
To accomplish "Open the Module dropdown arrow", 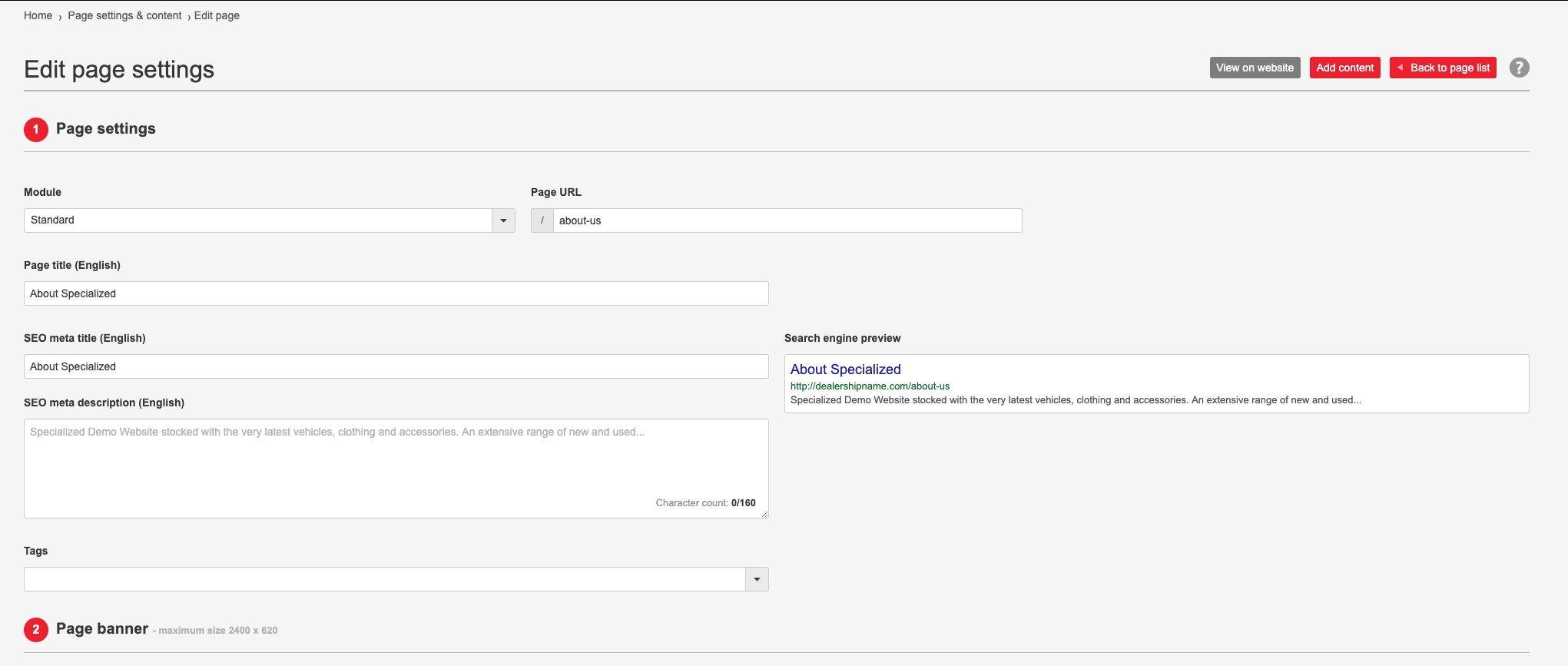I will [x=503, y=220].
